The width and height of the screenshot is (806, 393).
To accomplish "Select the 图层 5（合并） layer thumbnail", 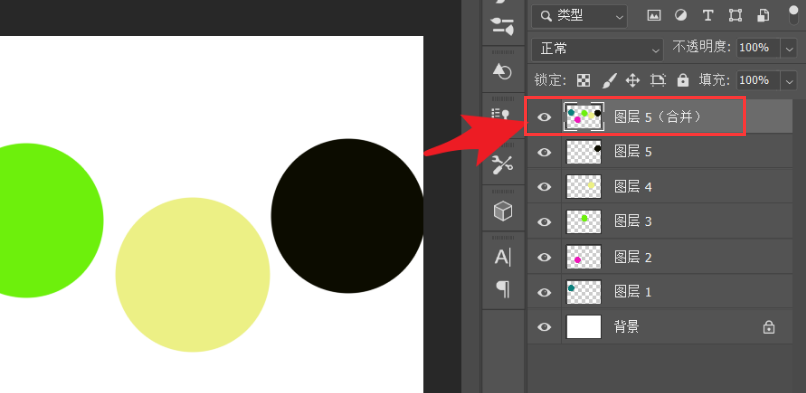I will [584, 117].
